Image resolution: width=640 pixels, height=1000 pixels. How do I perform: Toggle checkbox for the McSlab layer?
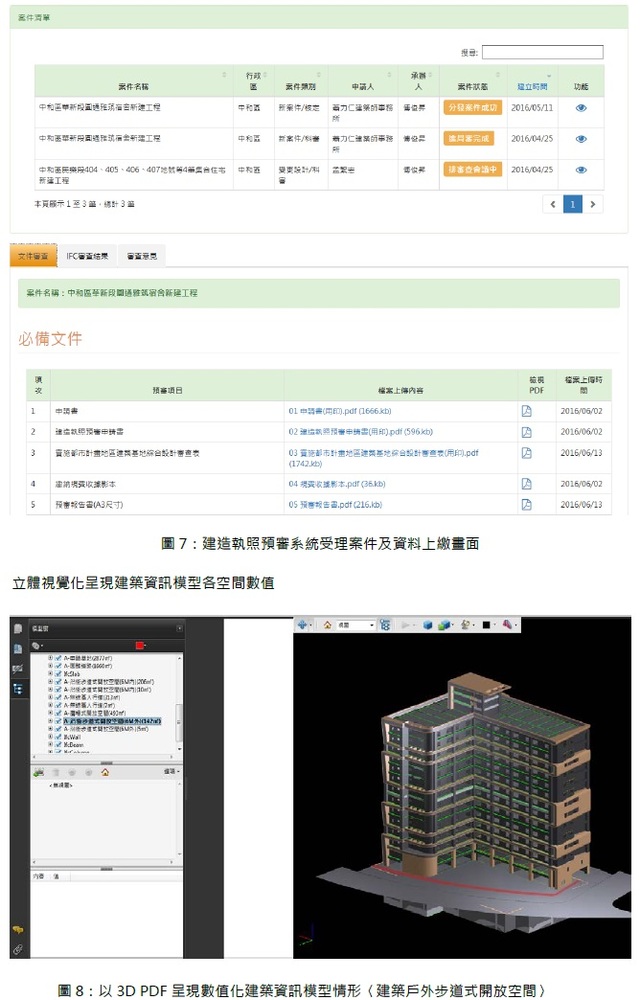coord(58,673)
